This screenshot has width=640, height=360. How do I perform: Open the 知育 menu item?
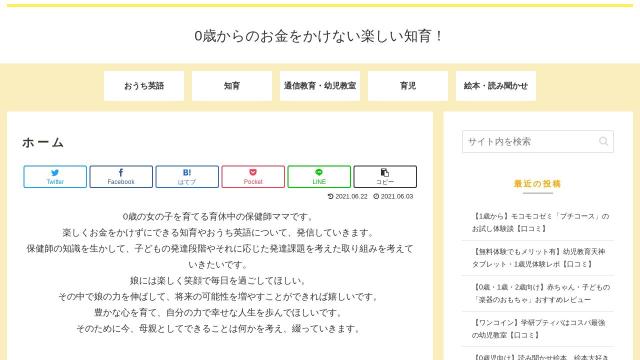232,86
